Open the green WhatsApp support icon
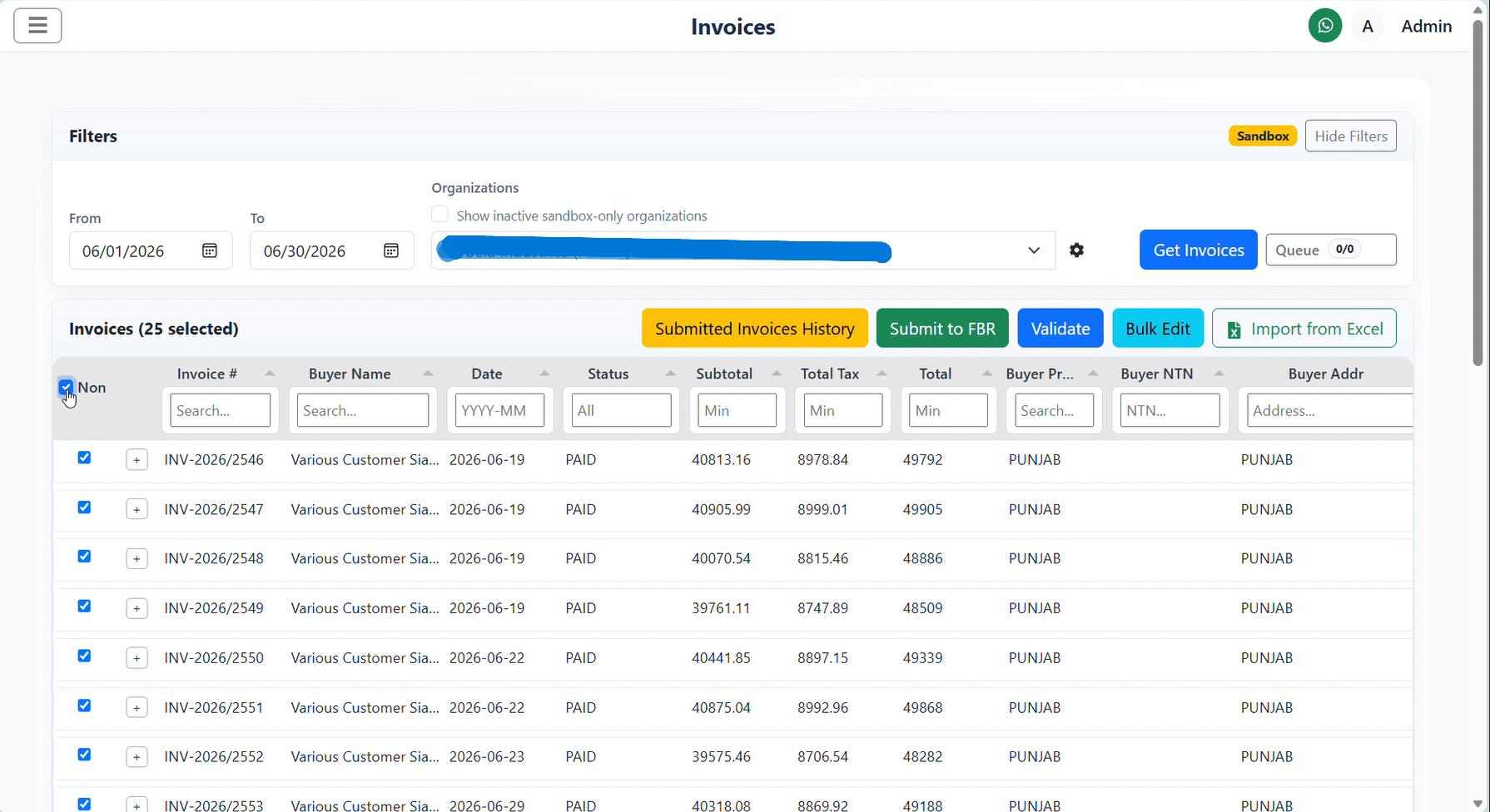The height and width of the screenshot is (812, 1490). [1324, 26]
